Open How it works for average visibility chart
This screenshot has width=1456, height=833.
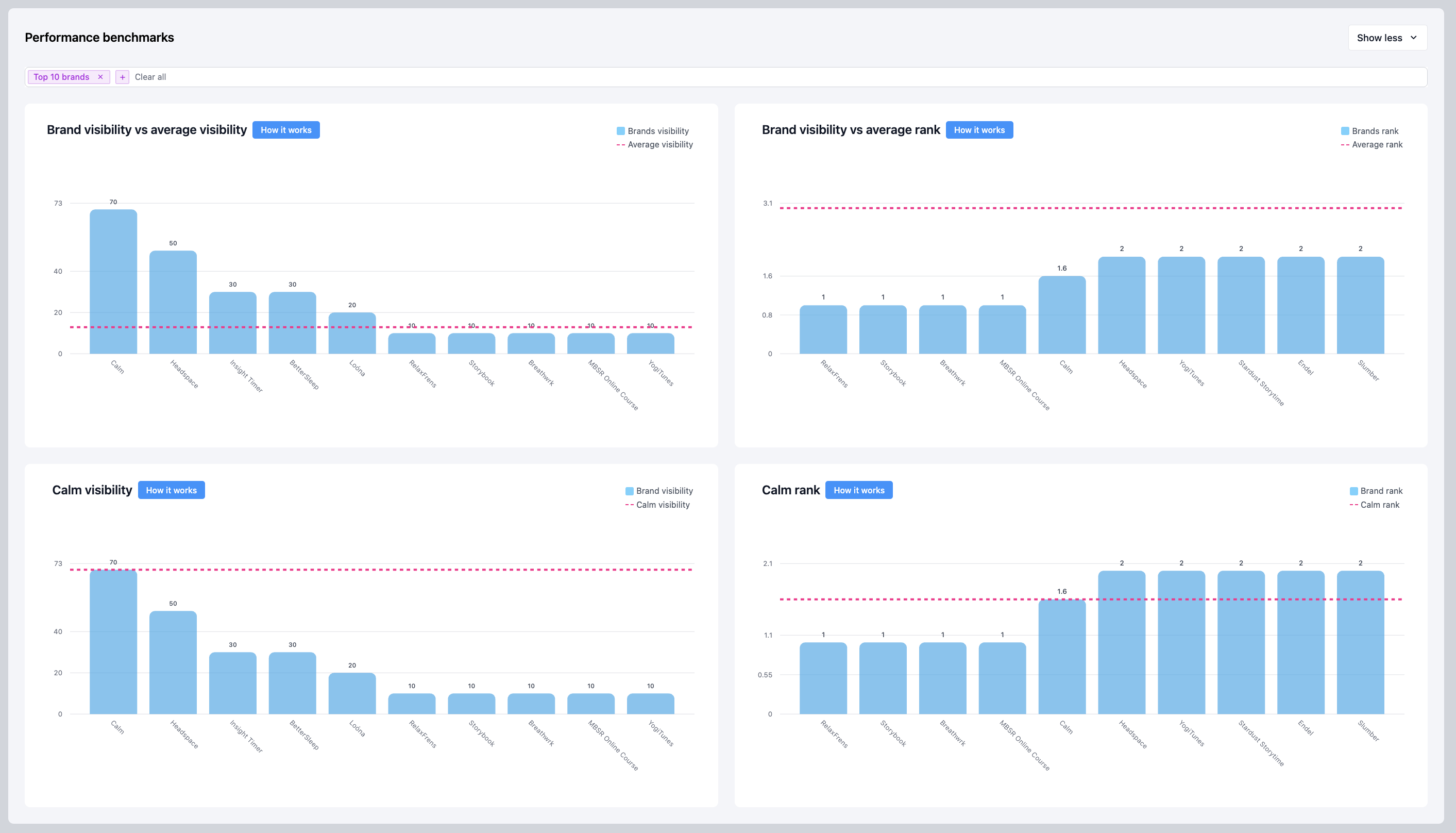coord(286,130)
